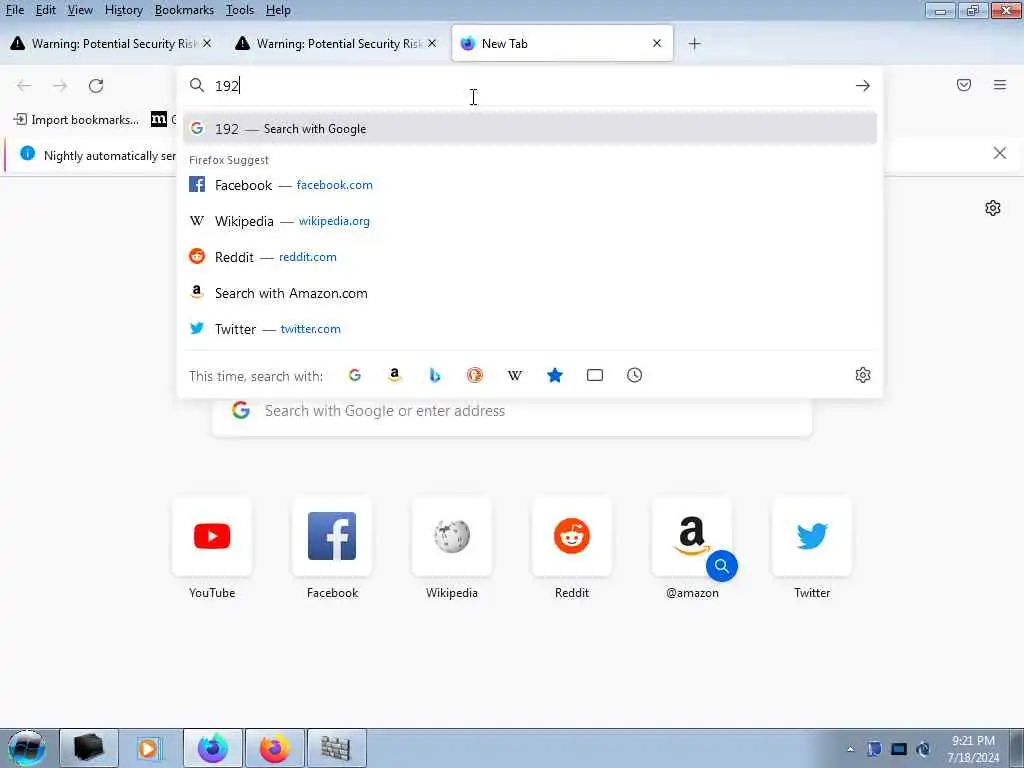The width and height of the screenshot is (1024, 768).
Task: Search this time with Bing icon
Action: [435, 375]
